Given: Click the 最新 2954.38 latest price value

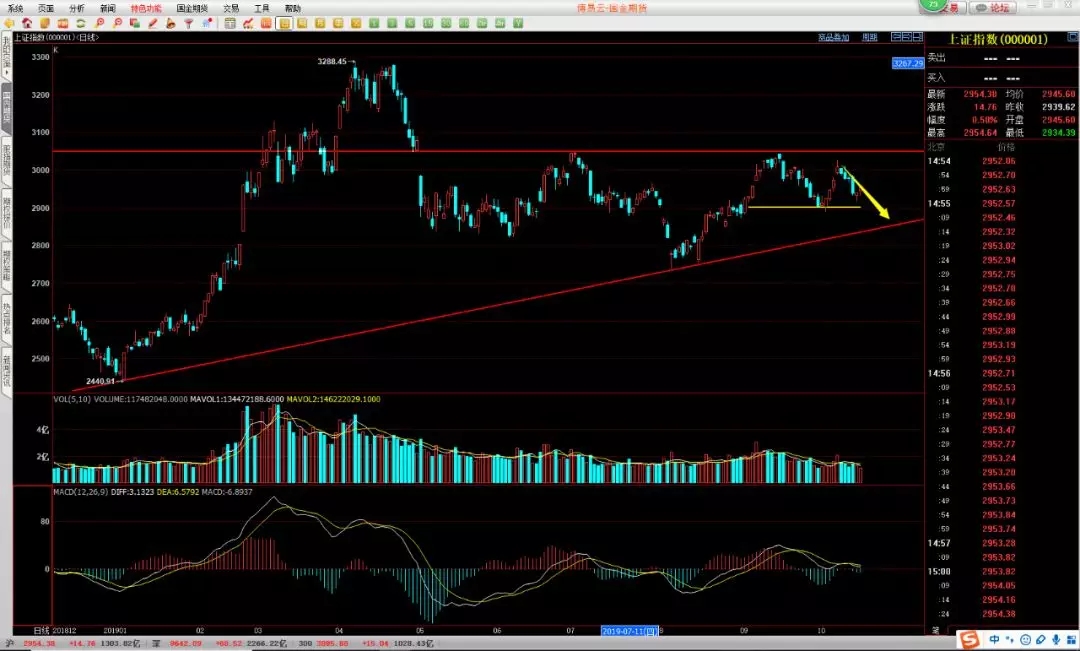Looking at the screenshot, I should pos(980,94).
